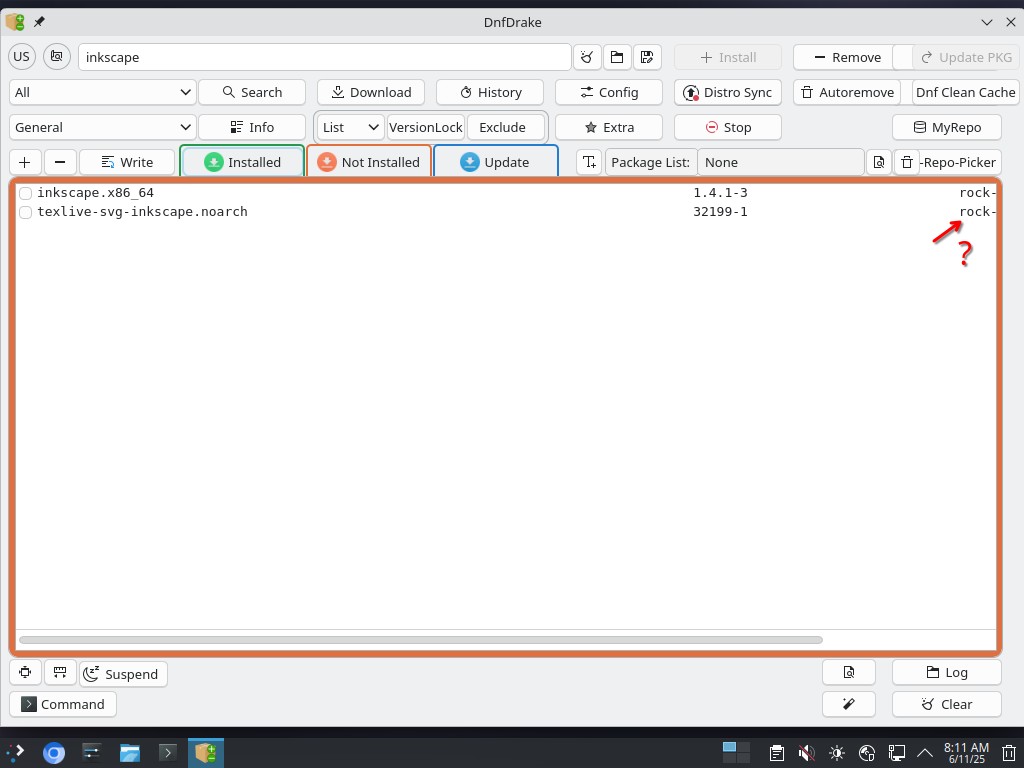This screenshot has height=768, width=1024.
Task: Open the All filter dropdown
Action: pyautogui.click(x=103, y=92)
